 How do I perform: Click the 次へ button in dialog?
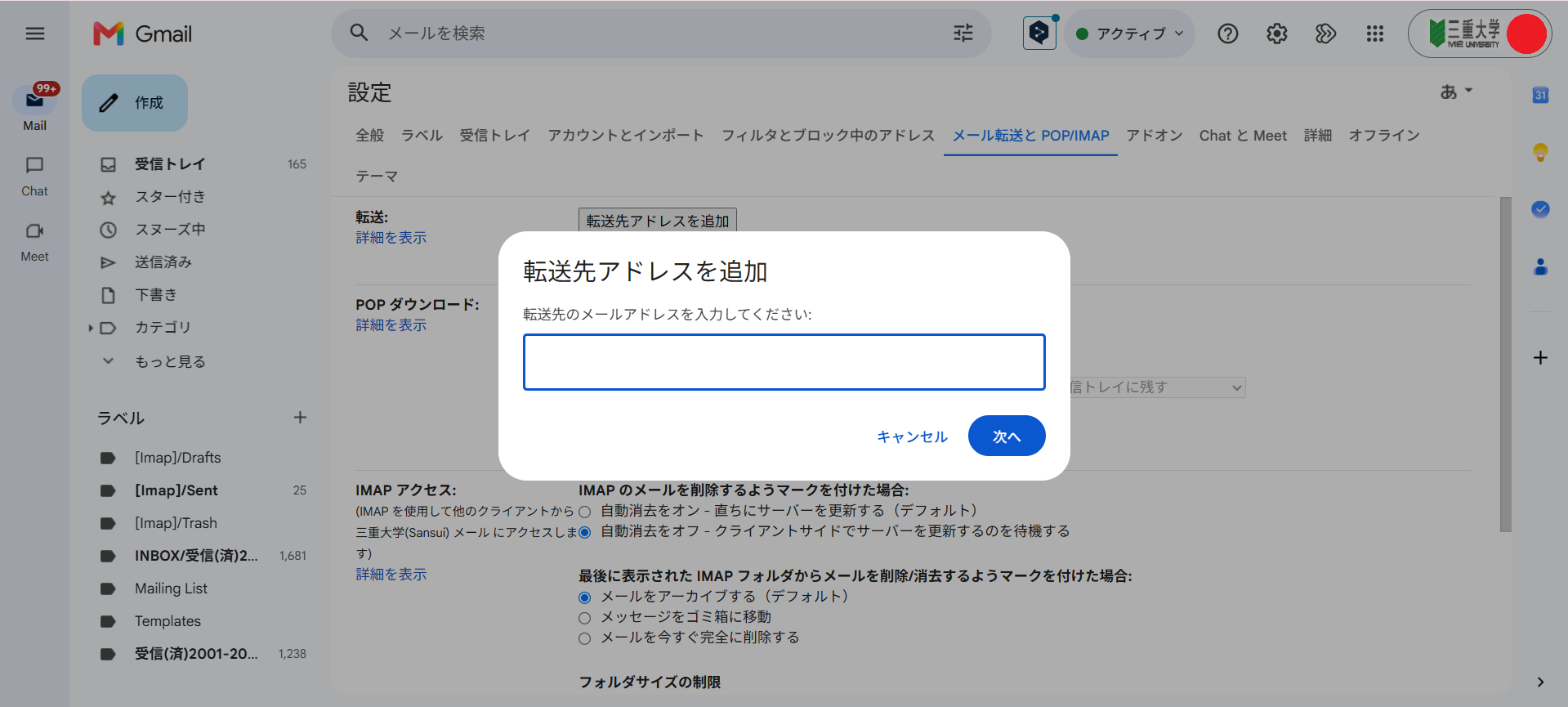[x=1007, y=436]
